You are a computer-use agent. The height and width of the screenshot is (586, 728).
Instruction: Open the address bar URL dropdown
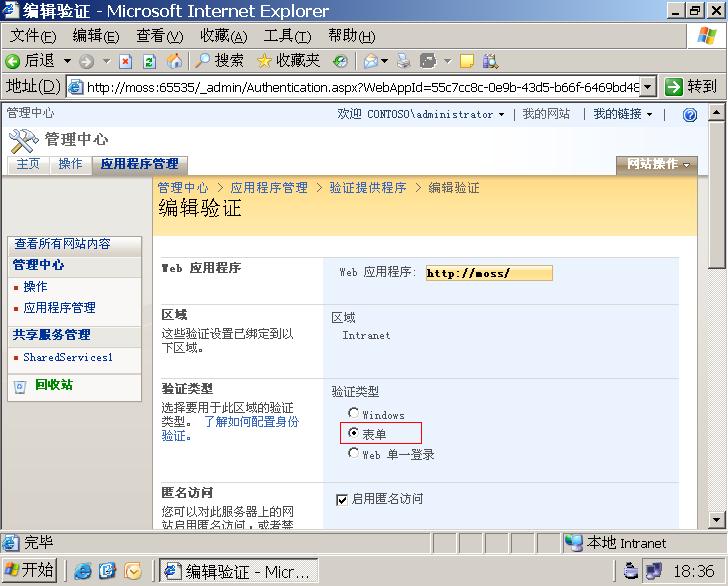(x=648, y=87)
